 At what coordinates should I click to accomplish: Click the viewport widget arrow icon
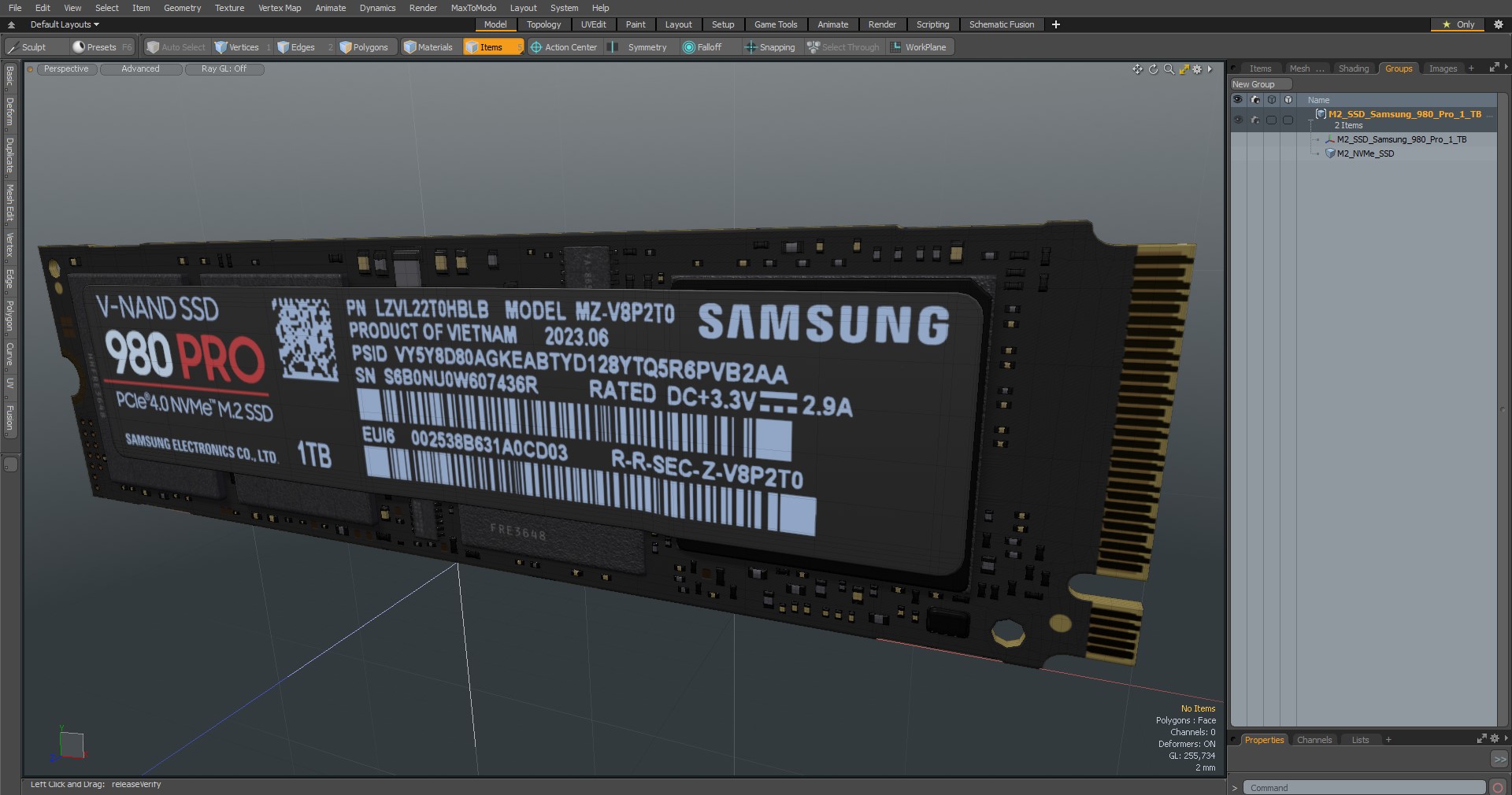[x=1210, y=69]
